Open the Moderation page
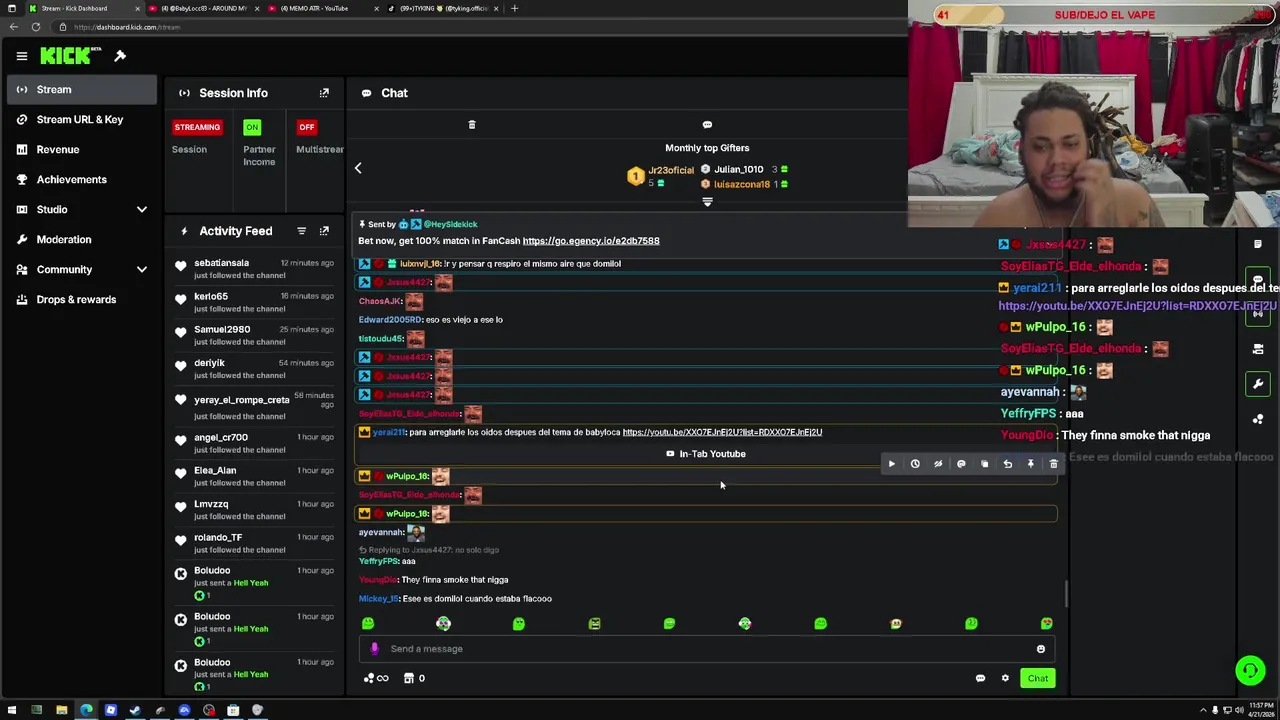The image size is (1280, 720). [x=82, y=240]
